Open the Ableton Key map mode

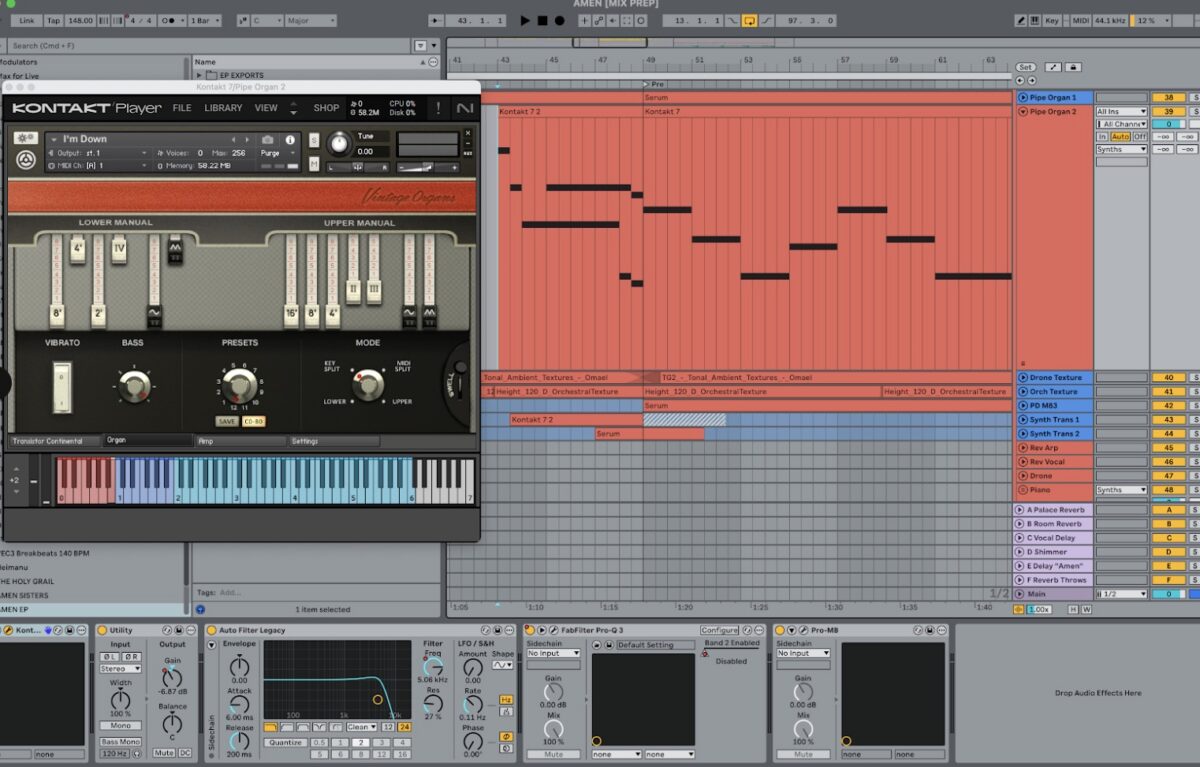pos(1052,20)
